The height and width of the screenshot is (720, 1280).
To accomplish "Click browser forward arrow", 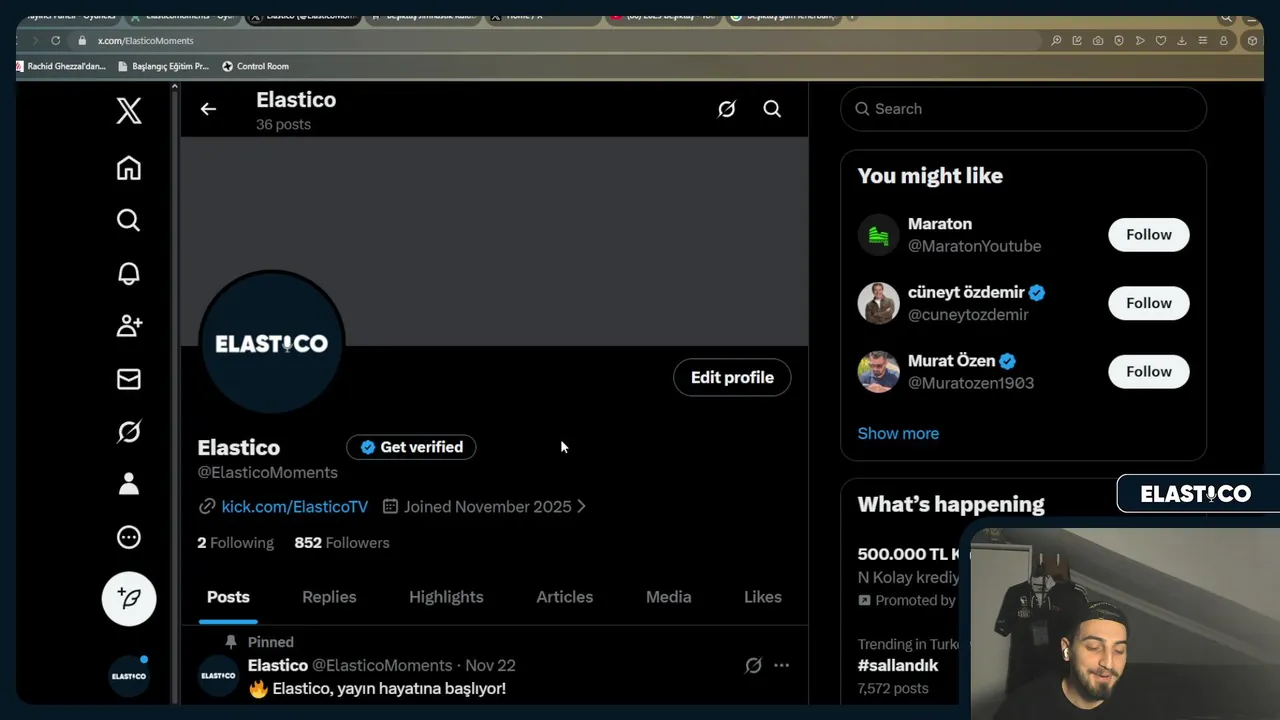I will 34,41.
